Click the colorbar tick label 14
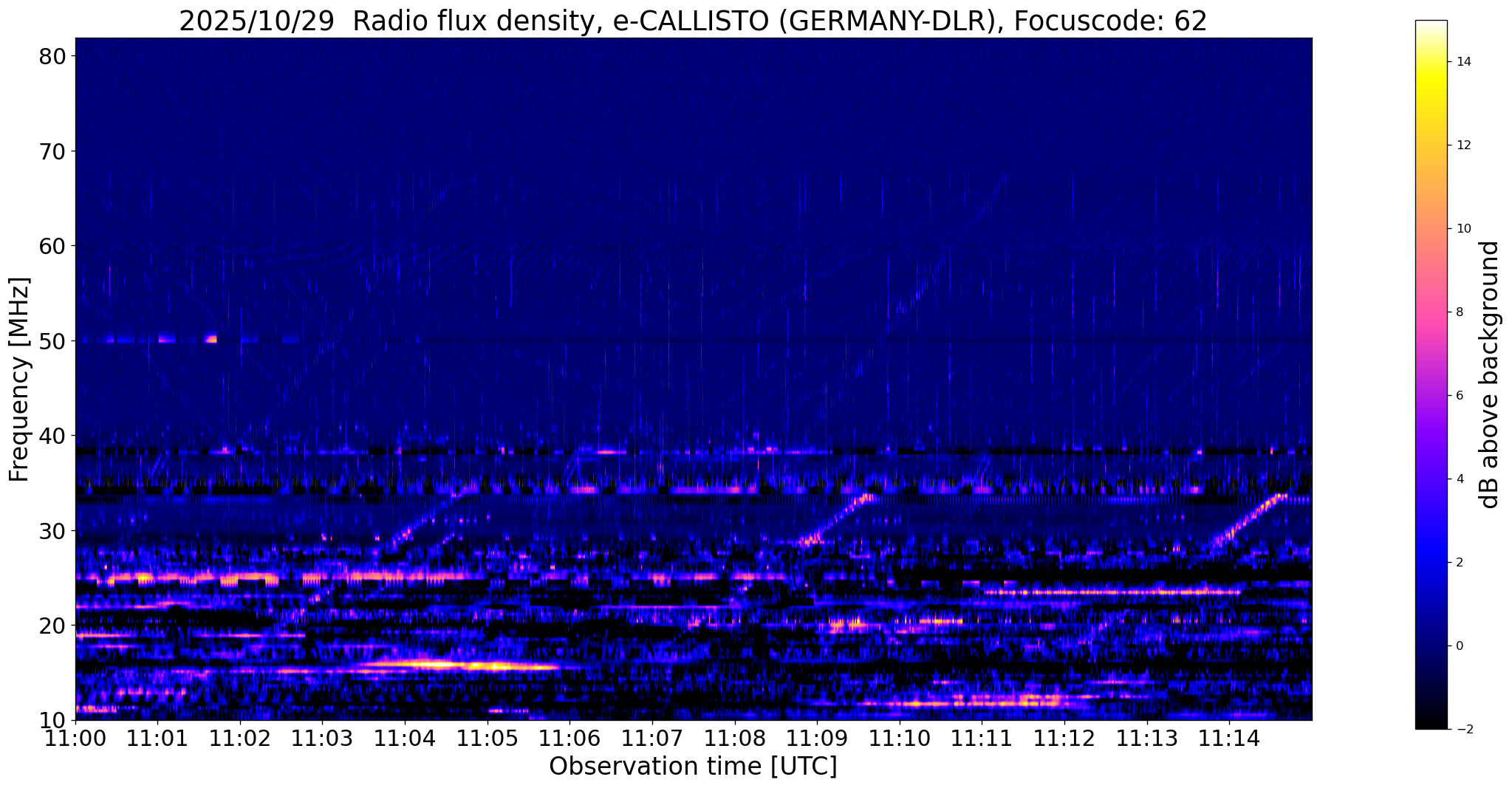Image resolution: width=1512 pixels, height=788 pixels. coord(1463,62)
